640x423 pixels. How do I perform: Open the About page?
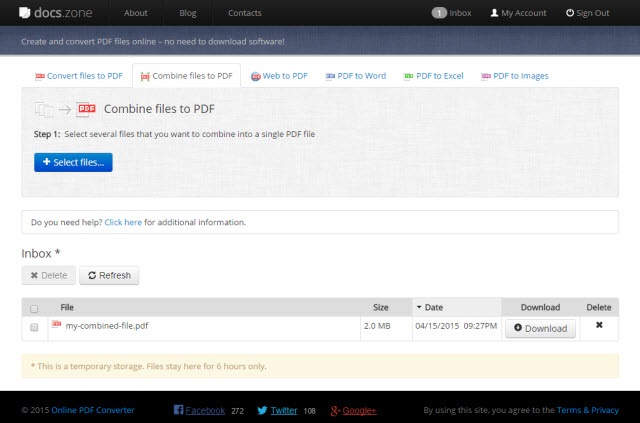(x=136, y=13)
